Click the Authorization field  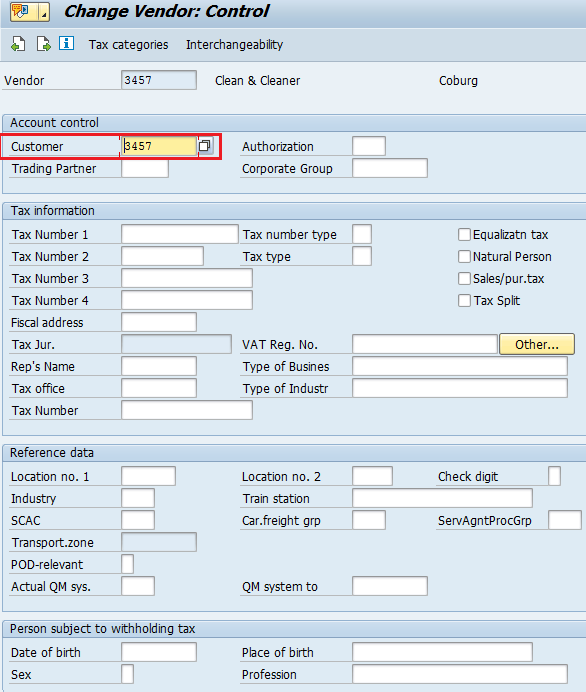point(369,146)
